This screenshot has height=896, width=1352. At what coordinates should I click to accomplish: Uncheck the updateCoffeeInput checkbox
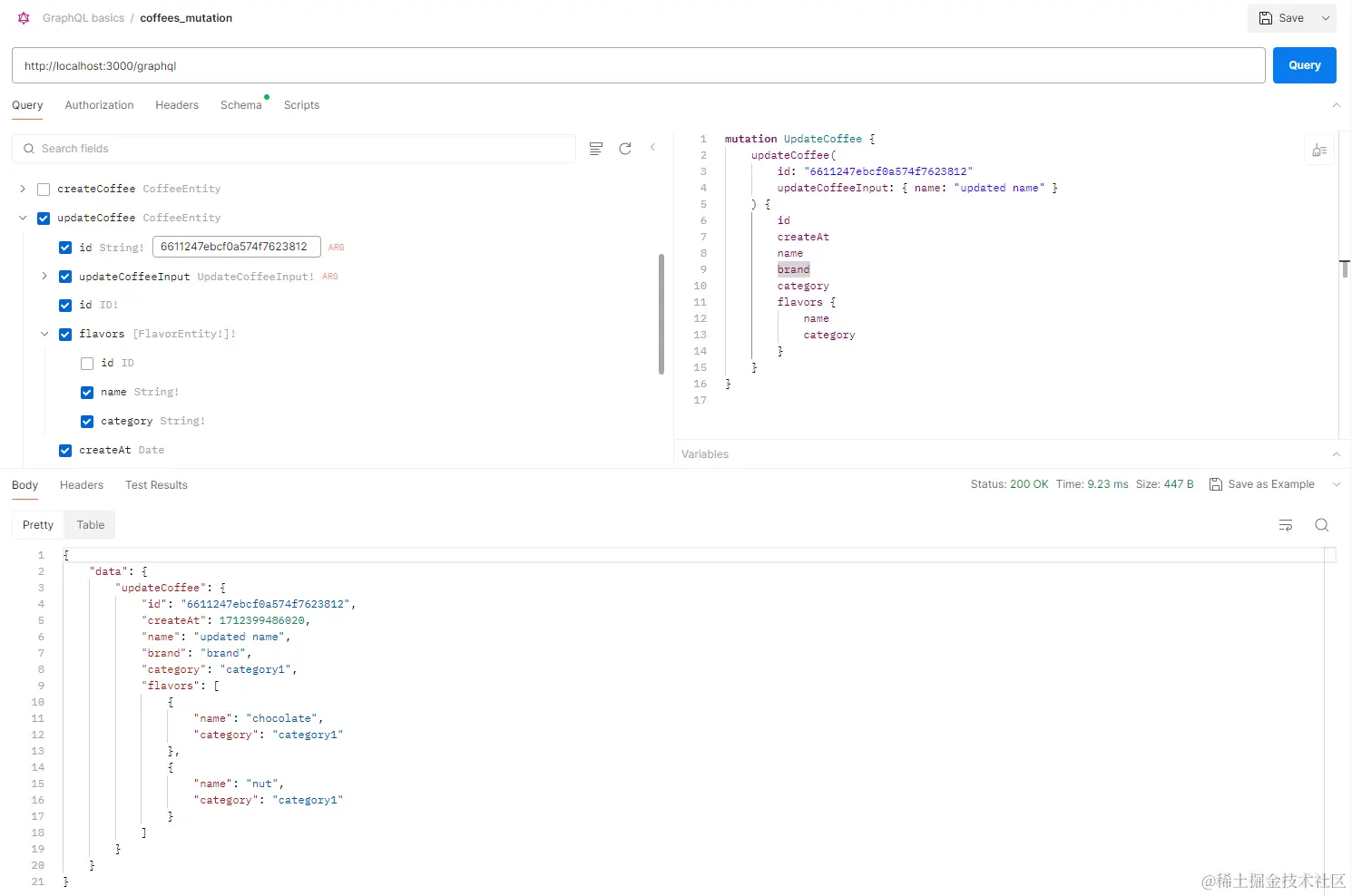[65, 277]
